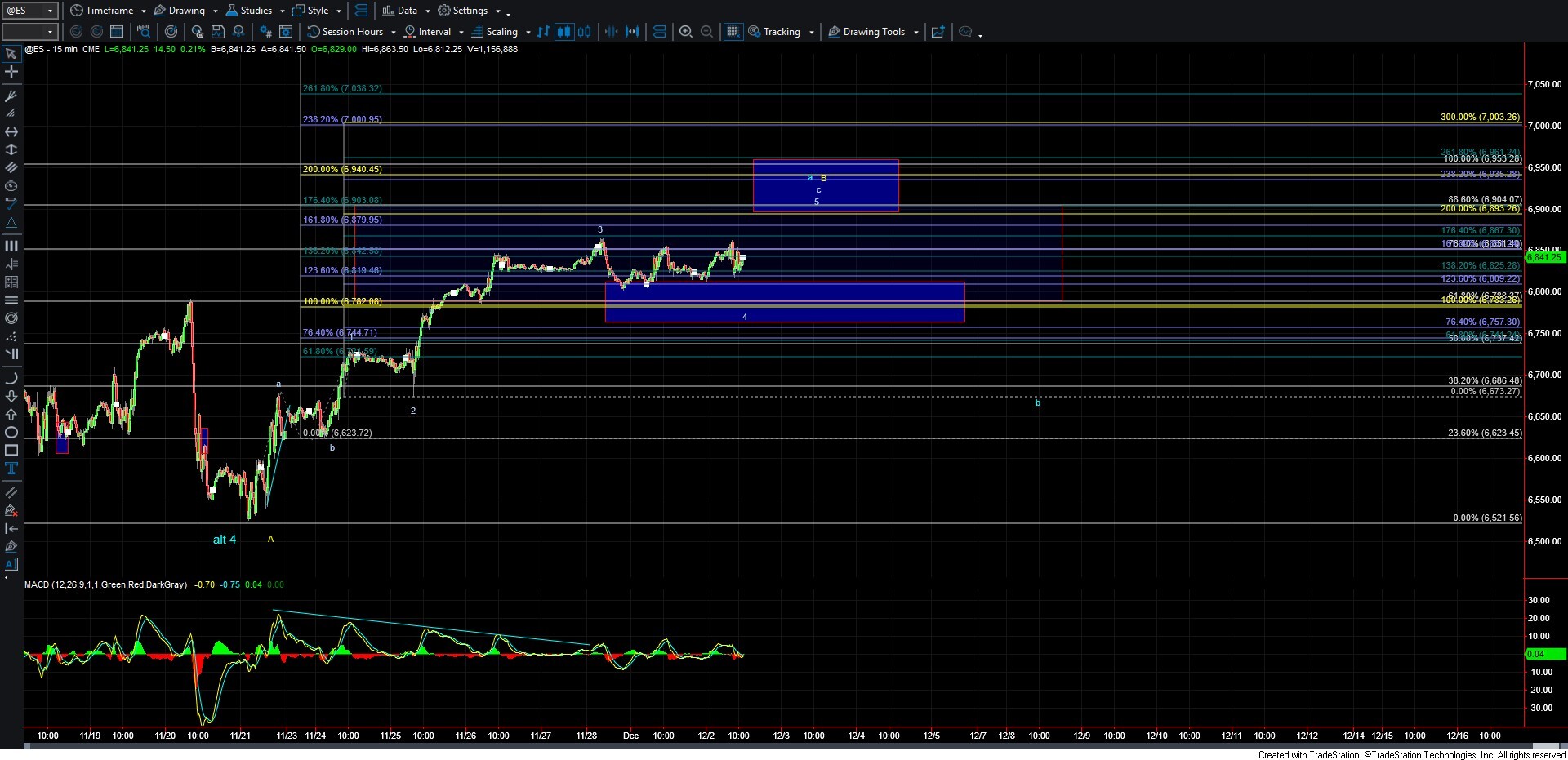Open the Drawing Tools button

pos(873,32)
